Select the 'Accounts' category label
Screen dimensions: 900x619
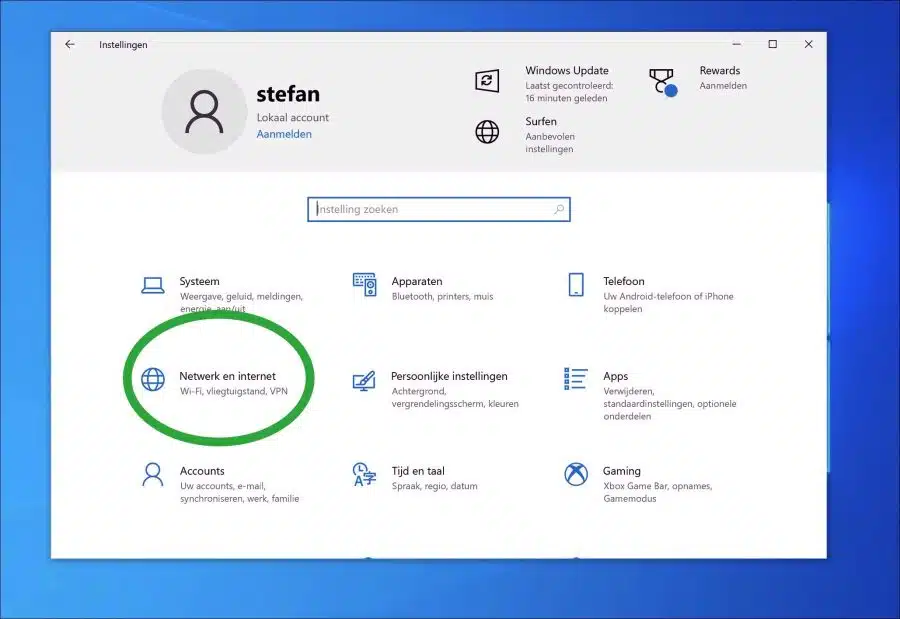click(202, 471)
